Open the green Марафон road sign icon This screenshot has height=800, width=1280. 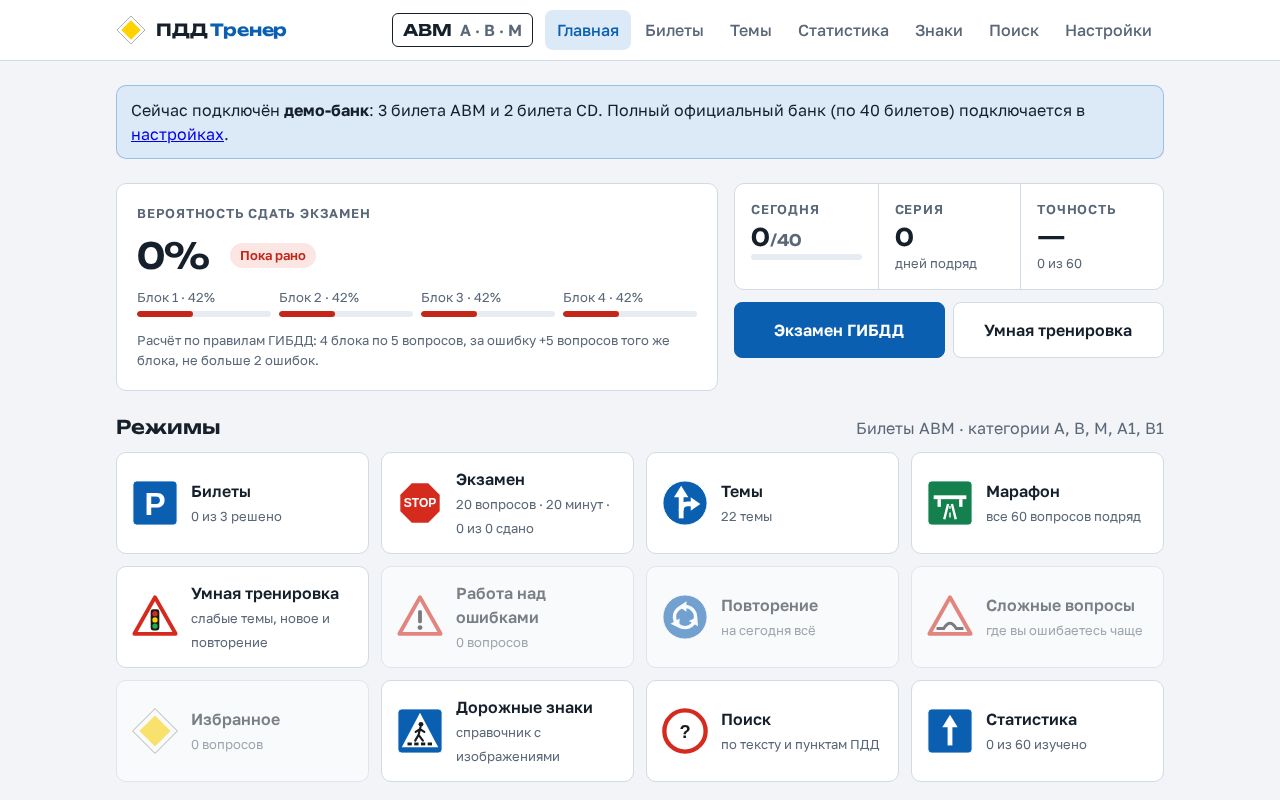click(950, 503)
